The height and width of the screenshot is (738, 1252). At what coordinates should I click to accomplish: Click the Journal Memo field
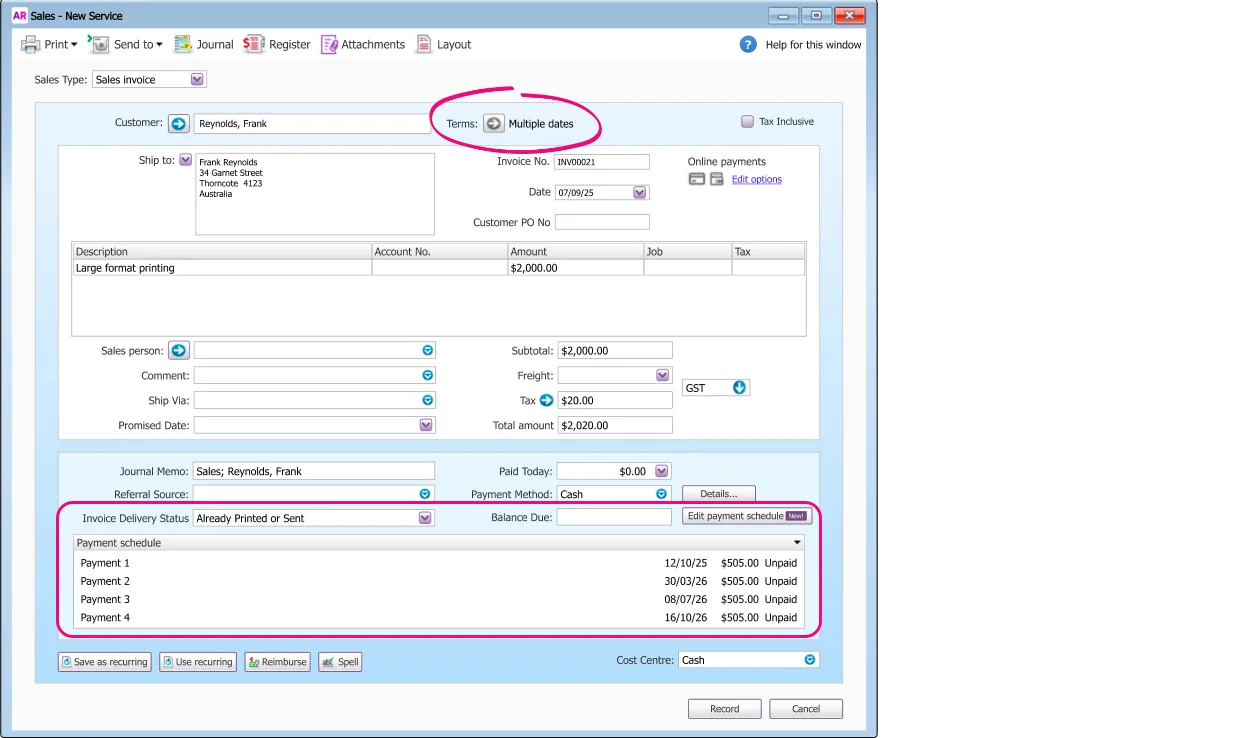(x=315, y=471)
